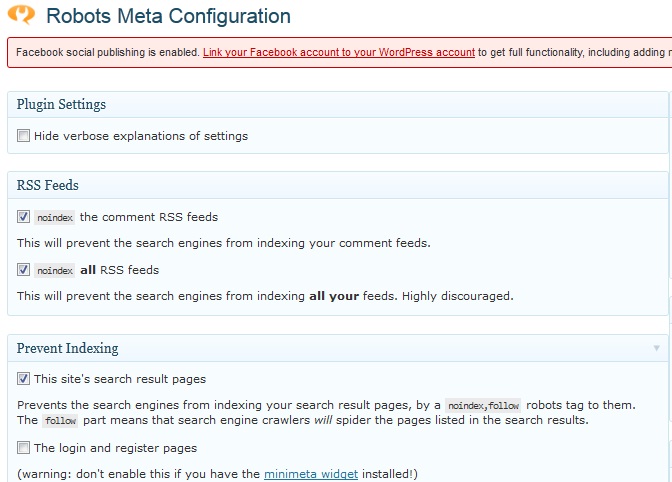Collapse the Prevent Indexing panel arrow

coord(656,348)
